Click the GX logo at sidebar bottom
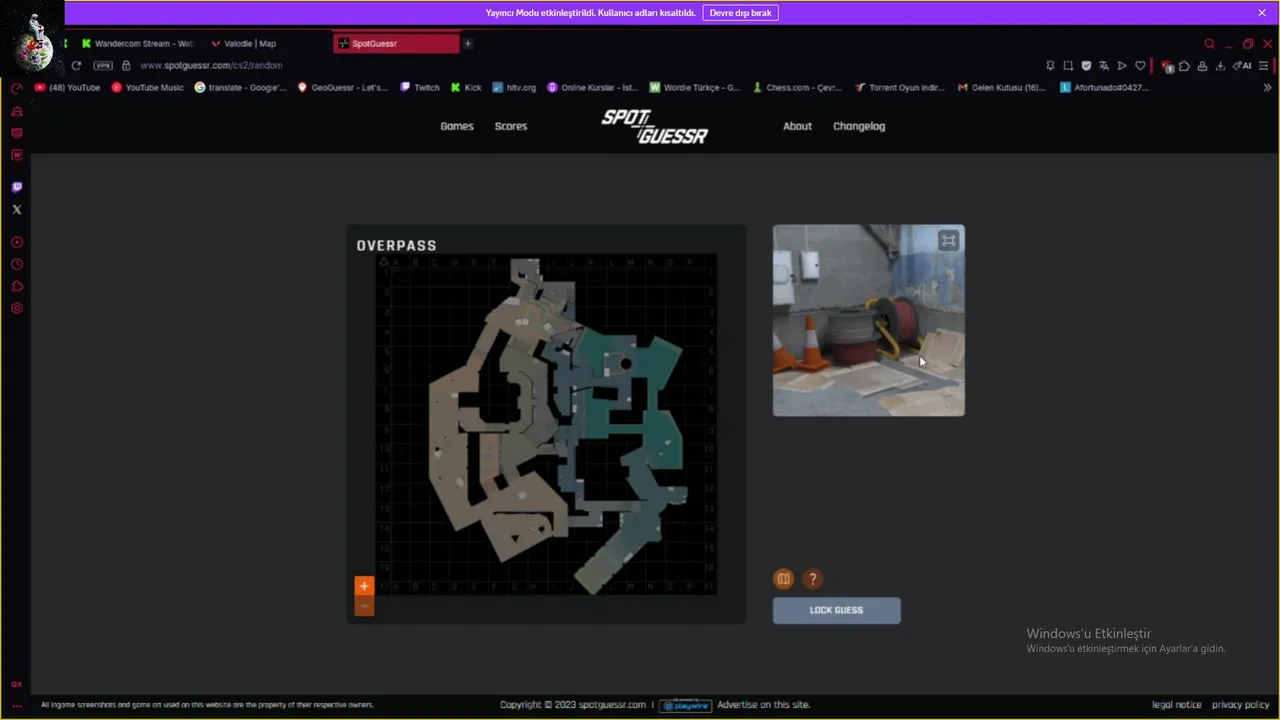 coord(17,685)
